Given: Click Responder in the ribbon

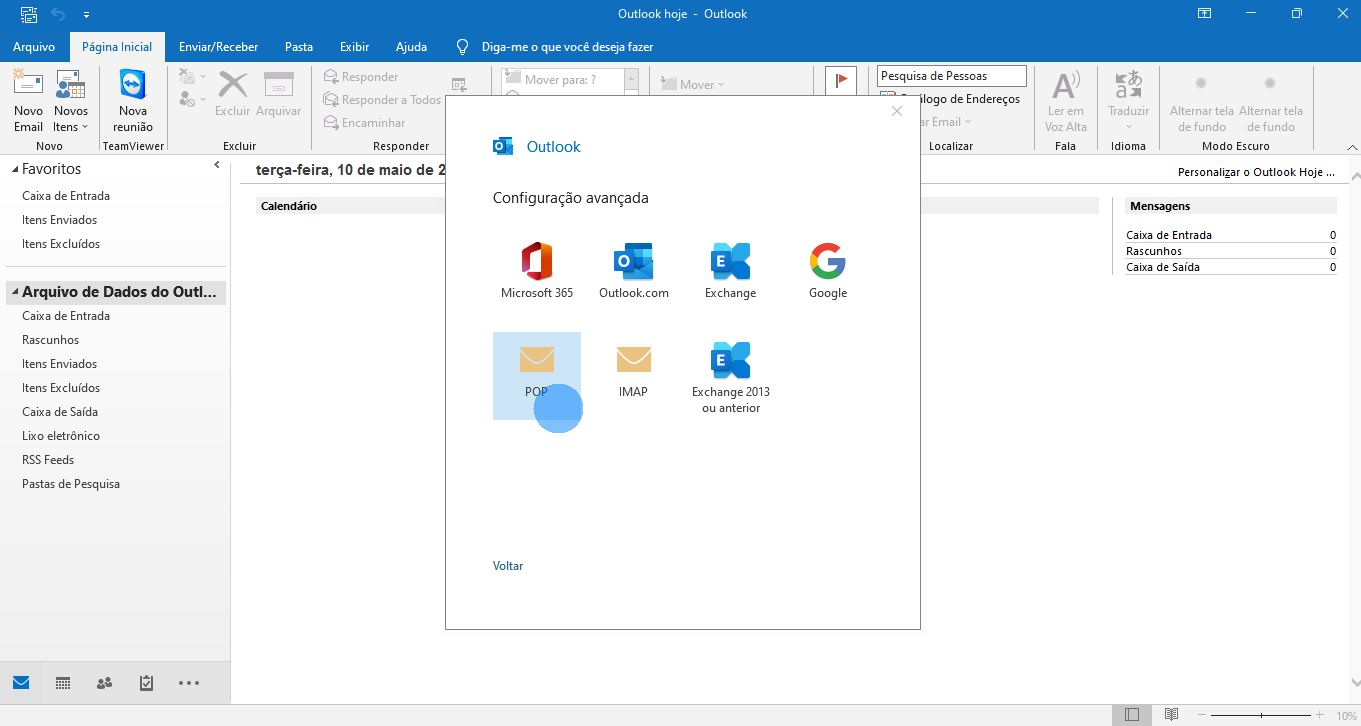Looking at the screenshot, I should (x=361, y=77).
